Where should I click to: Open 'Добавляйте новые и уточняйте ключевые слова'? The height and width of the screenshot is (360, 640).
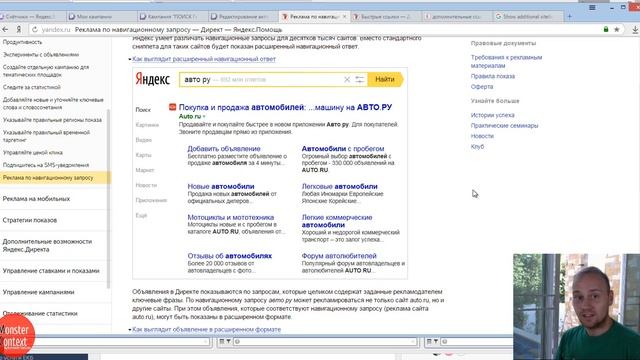click(53, 103)
